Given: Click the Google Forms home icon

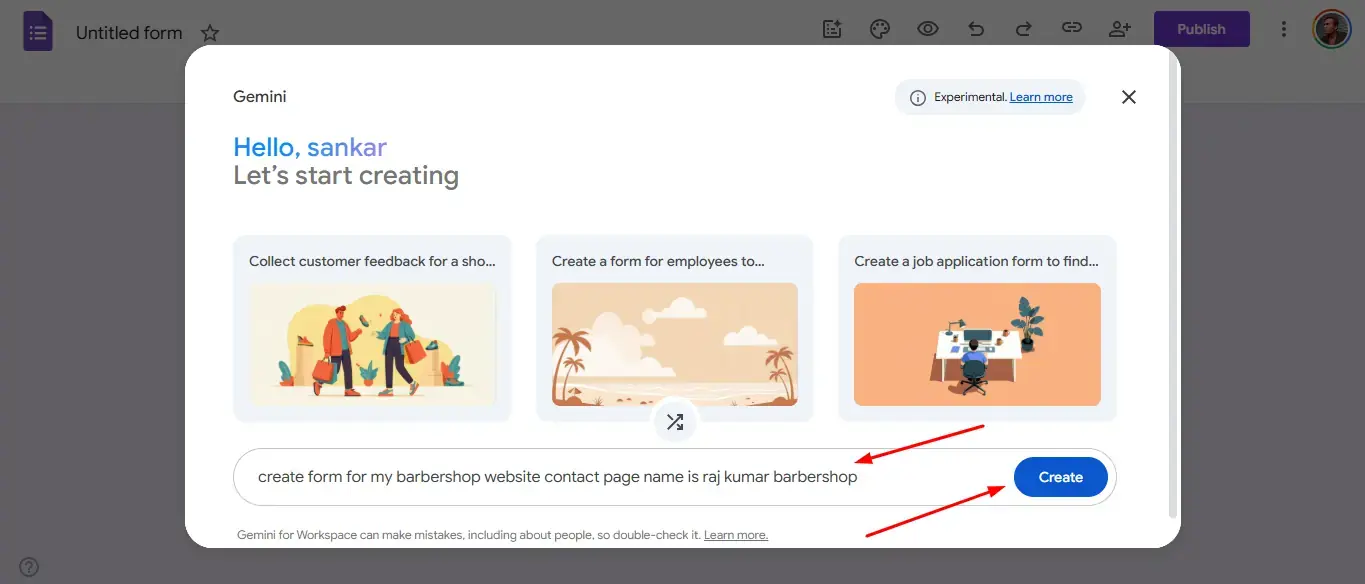Looking at the screenshot, I should [x=38, y=32].
